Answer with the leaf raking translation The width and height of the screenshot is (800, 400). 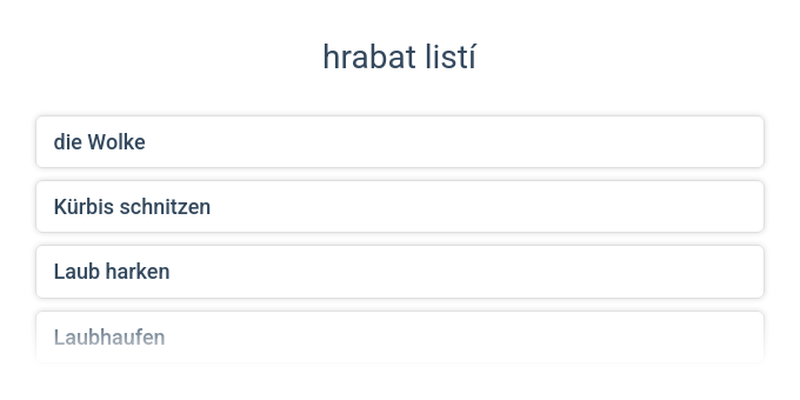[x=400, y=271]
